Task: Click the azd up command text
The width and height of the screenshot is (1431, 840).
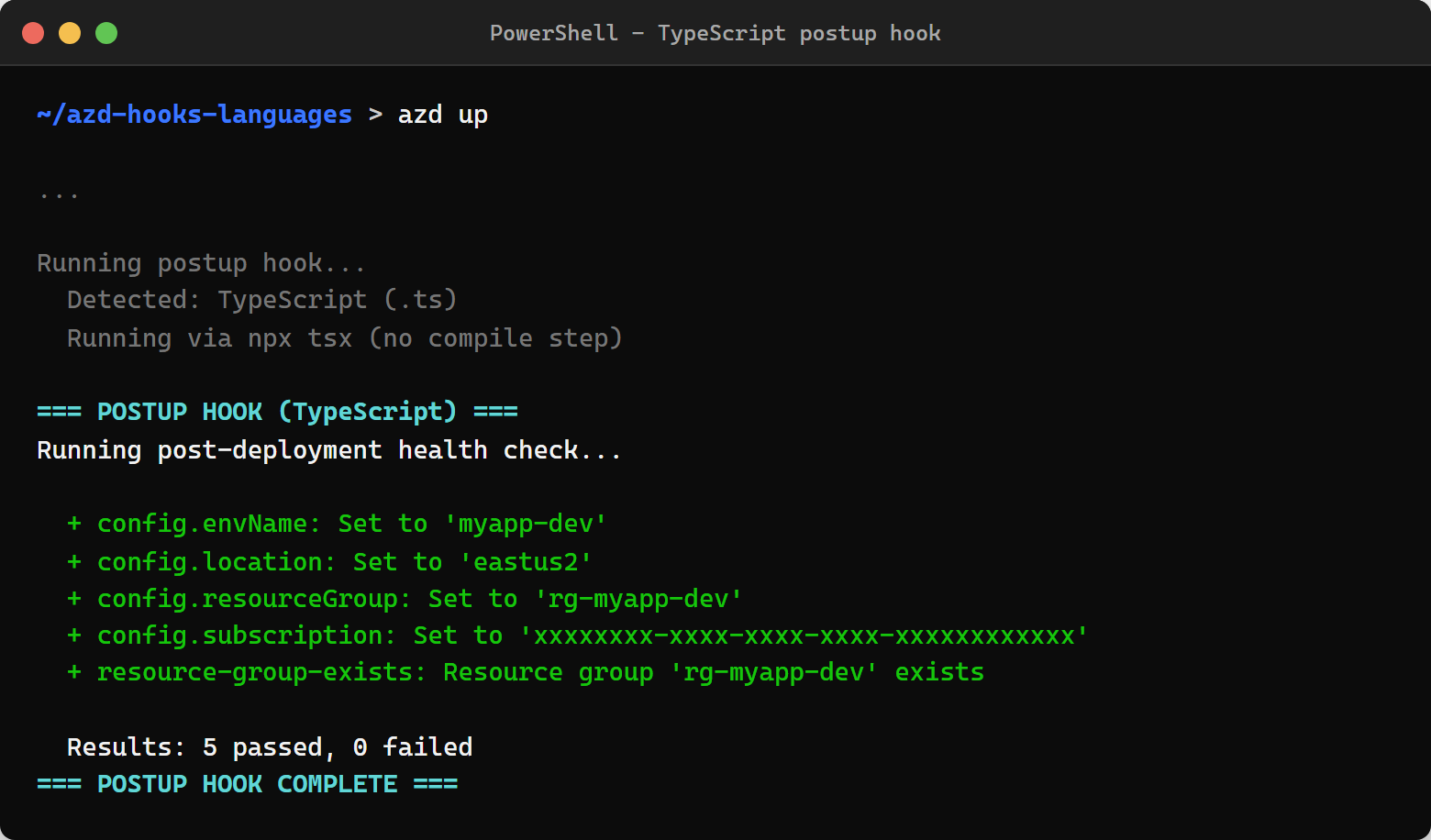Action: pos(443,114)
